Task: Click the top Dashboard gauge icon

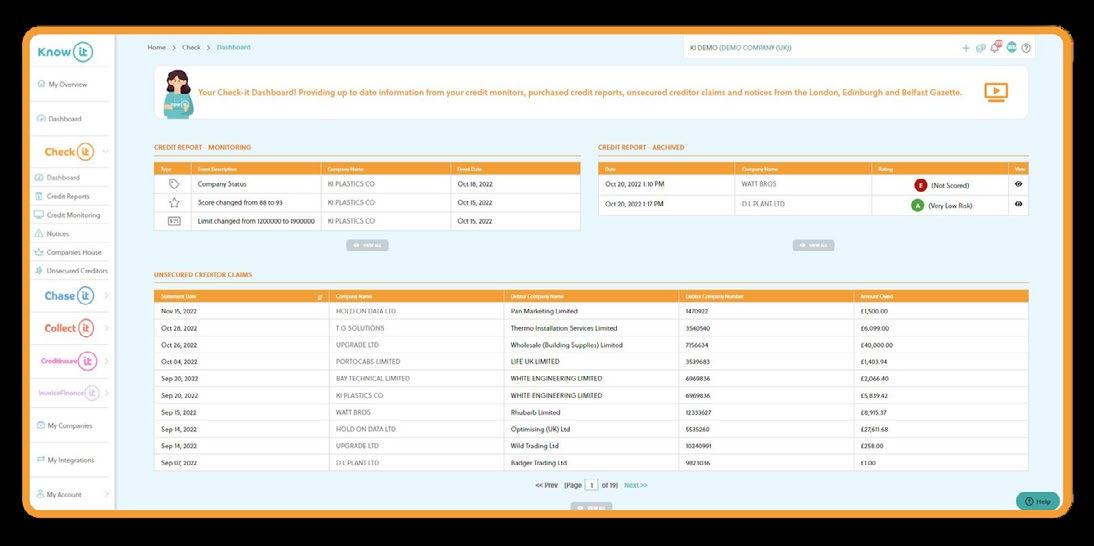Action: (41, 119)
